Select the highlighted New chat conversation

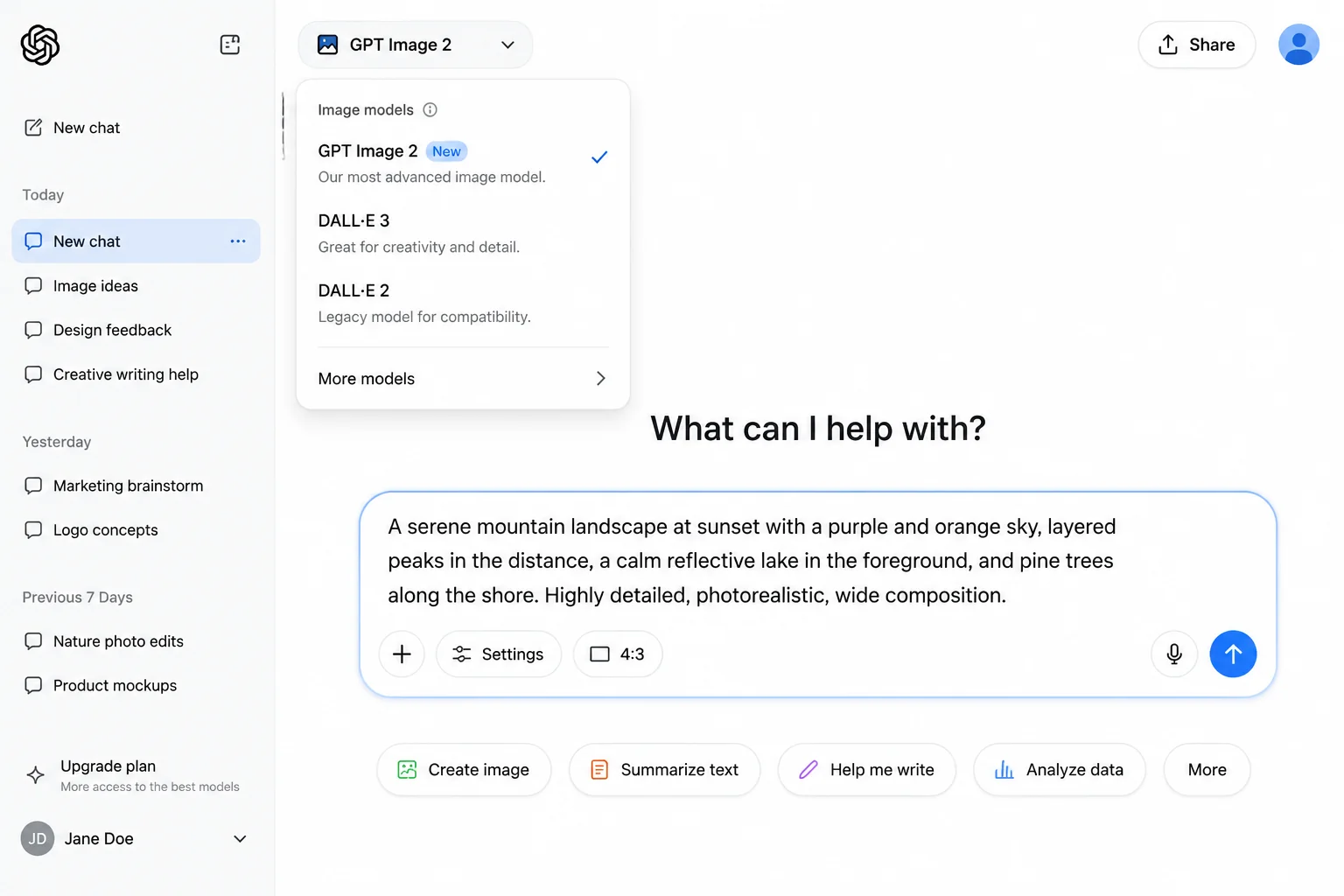tap(136, 241)
